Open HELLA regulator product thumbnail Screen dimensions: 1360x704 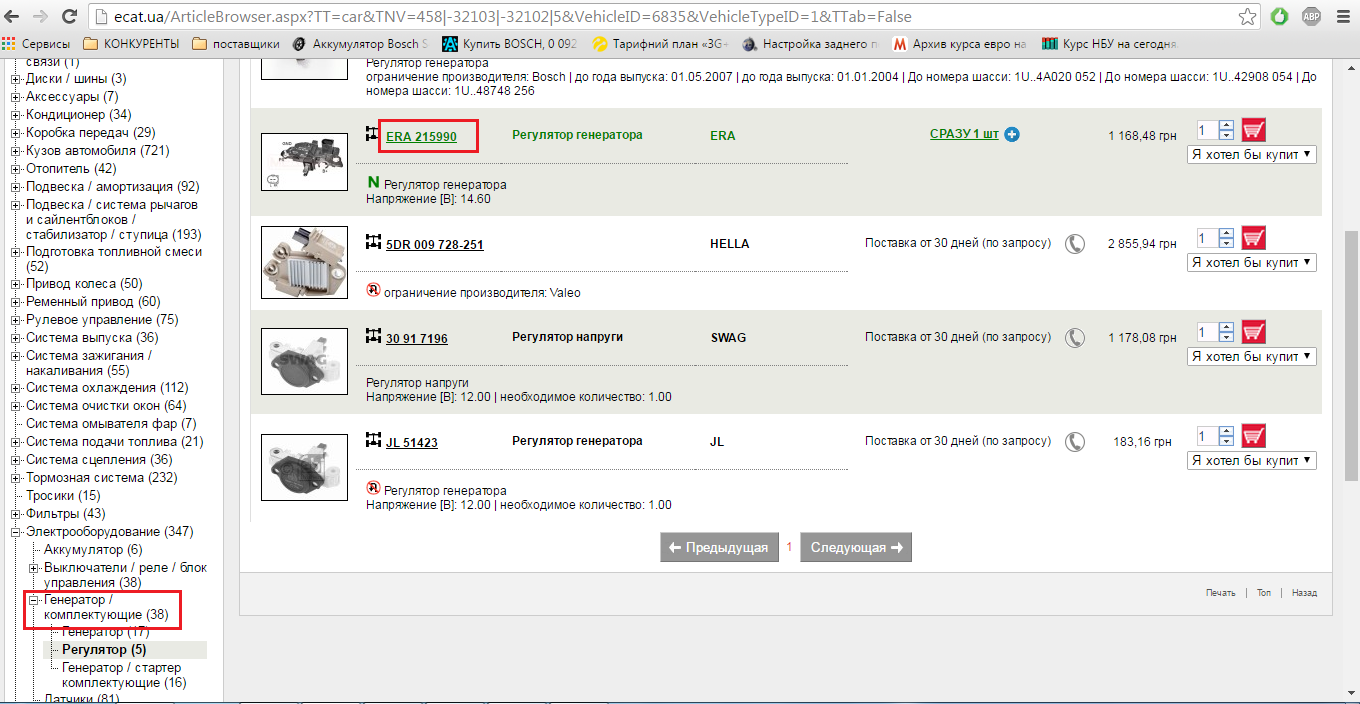(302, 262)
